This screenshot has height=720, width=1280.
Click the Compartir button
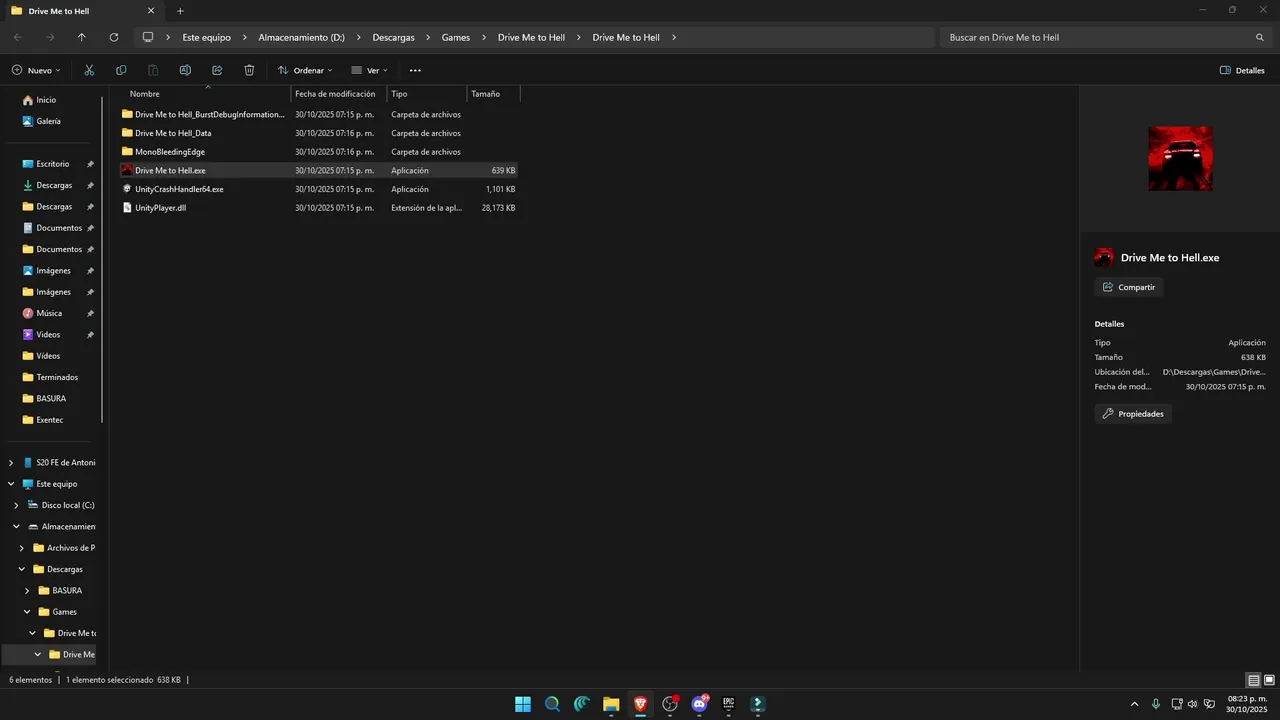point(1129,287)
